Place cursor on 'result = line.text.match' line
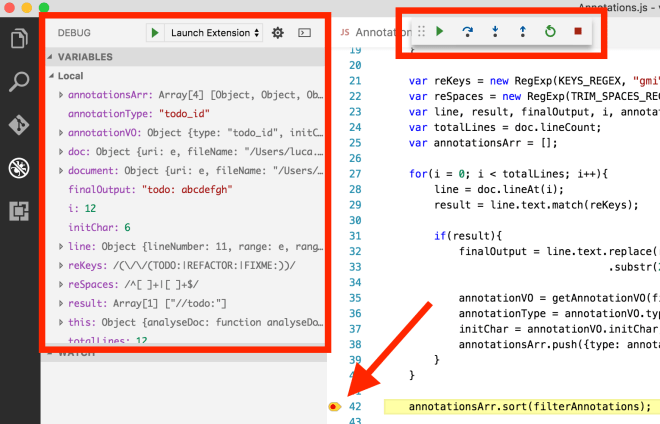This screenshot has width=660, height=424. [x=536, y=205]
